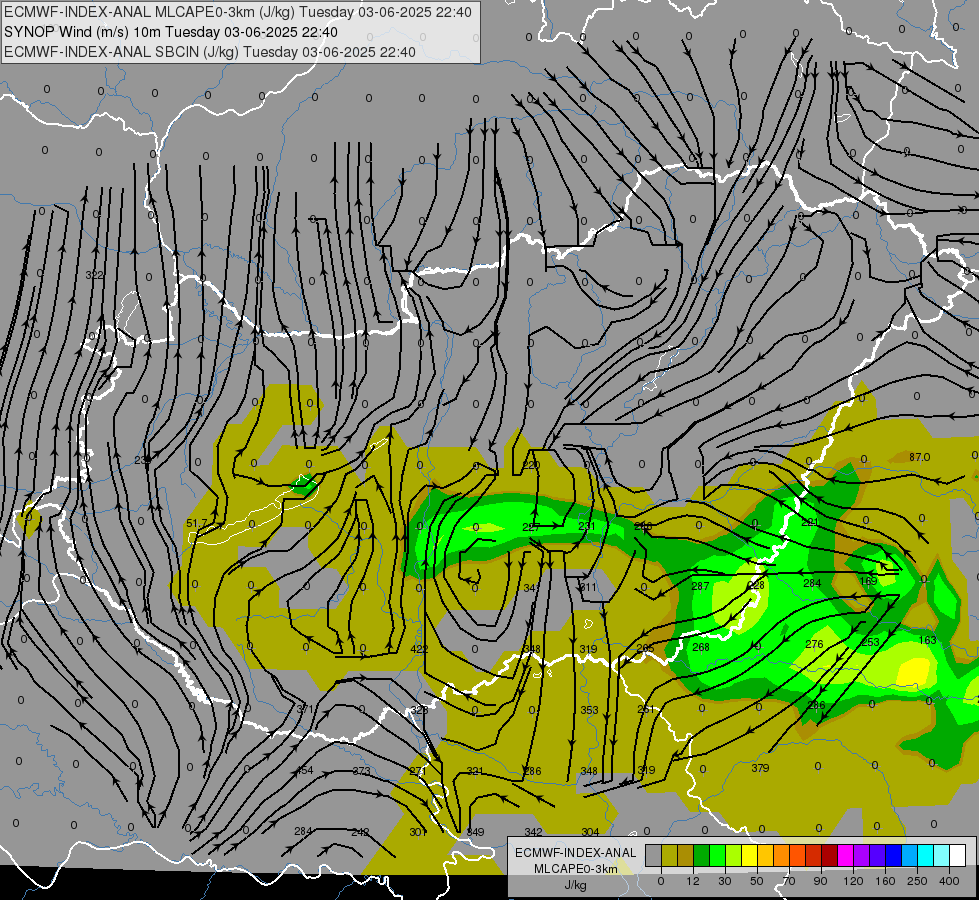Click the pure yellow legend swatch before 50

tap(749, 855)
